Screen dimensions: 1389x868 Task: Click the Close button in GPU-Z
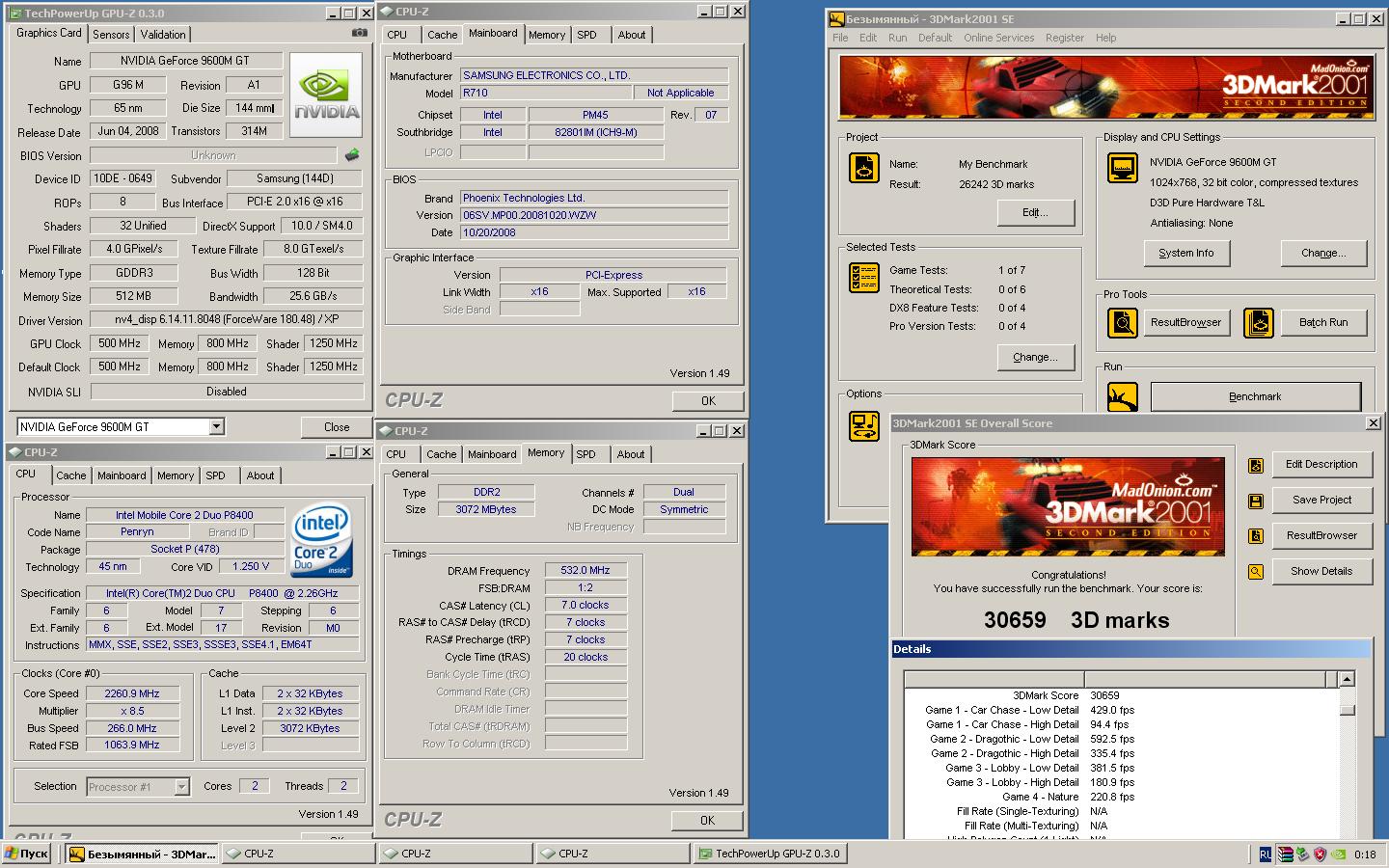(337, 427)
